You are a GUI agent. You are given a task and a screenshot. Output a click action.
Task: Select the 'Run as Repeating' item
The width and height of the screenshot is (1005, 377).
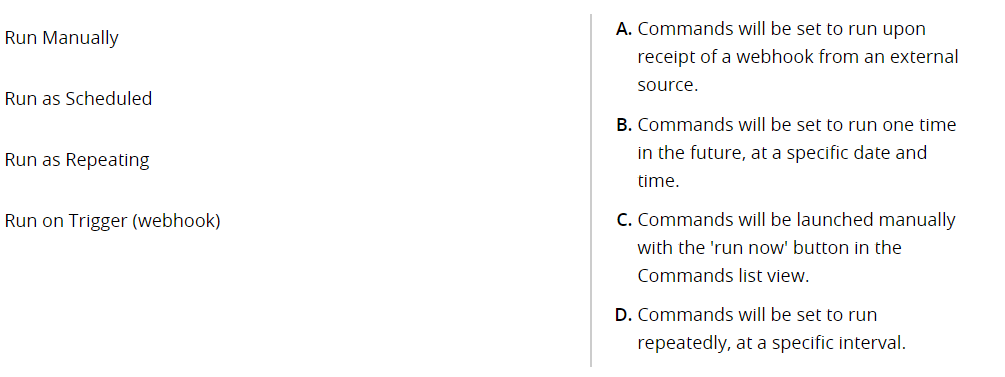77,160
